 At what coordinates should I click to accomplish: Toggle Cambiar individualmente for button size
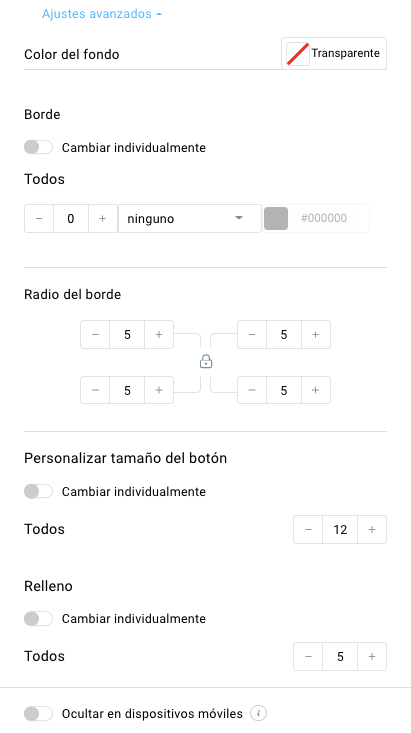click(x=38, y=491)
